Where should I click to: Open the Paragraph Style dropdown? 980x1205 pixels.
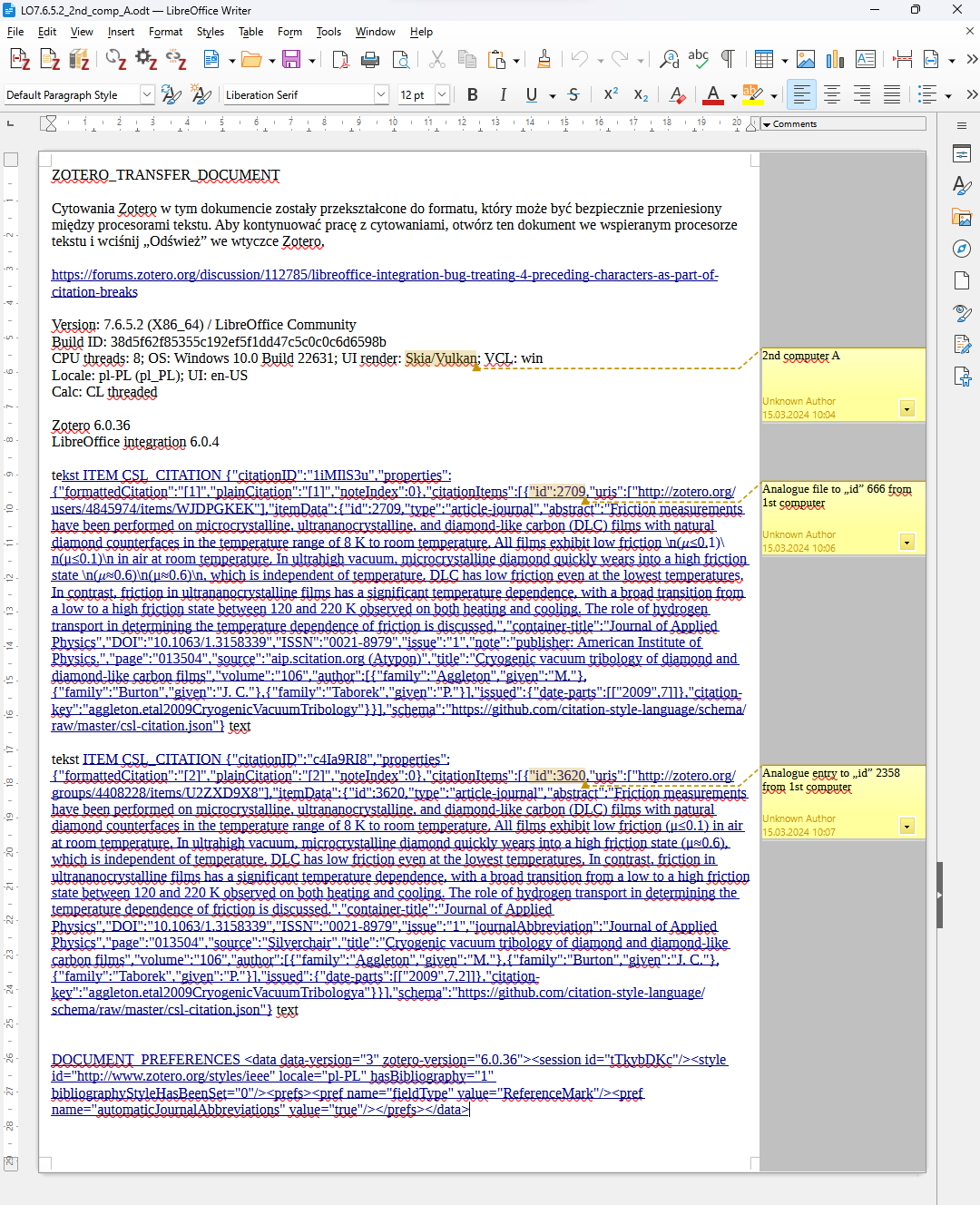[x=147, y=94]
